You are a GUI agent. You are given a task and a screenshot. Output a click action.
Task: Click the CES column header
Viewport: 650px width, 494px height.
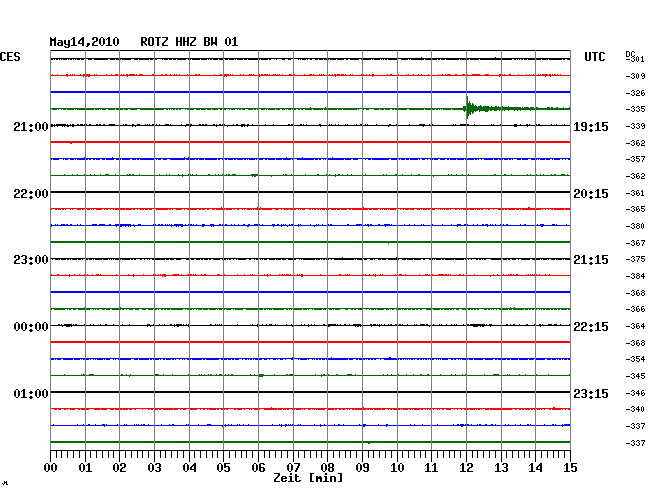[x=10, y=57]
